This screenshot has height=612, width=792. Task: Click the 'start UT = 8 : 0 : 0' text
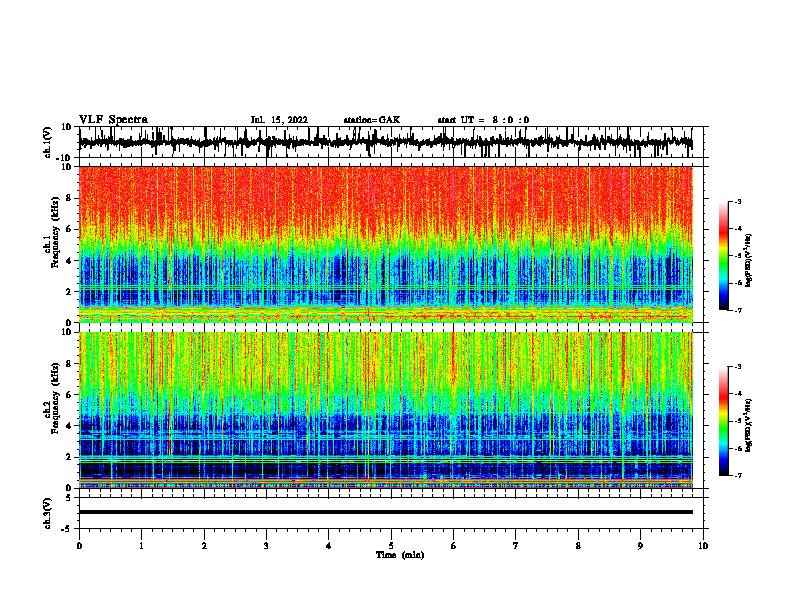coord(483,120)
